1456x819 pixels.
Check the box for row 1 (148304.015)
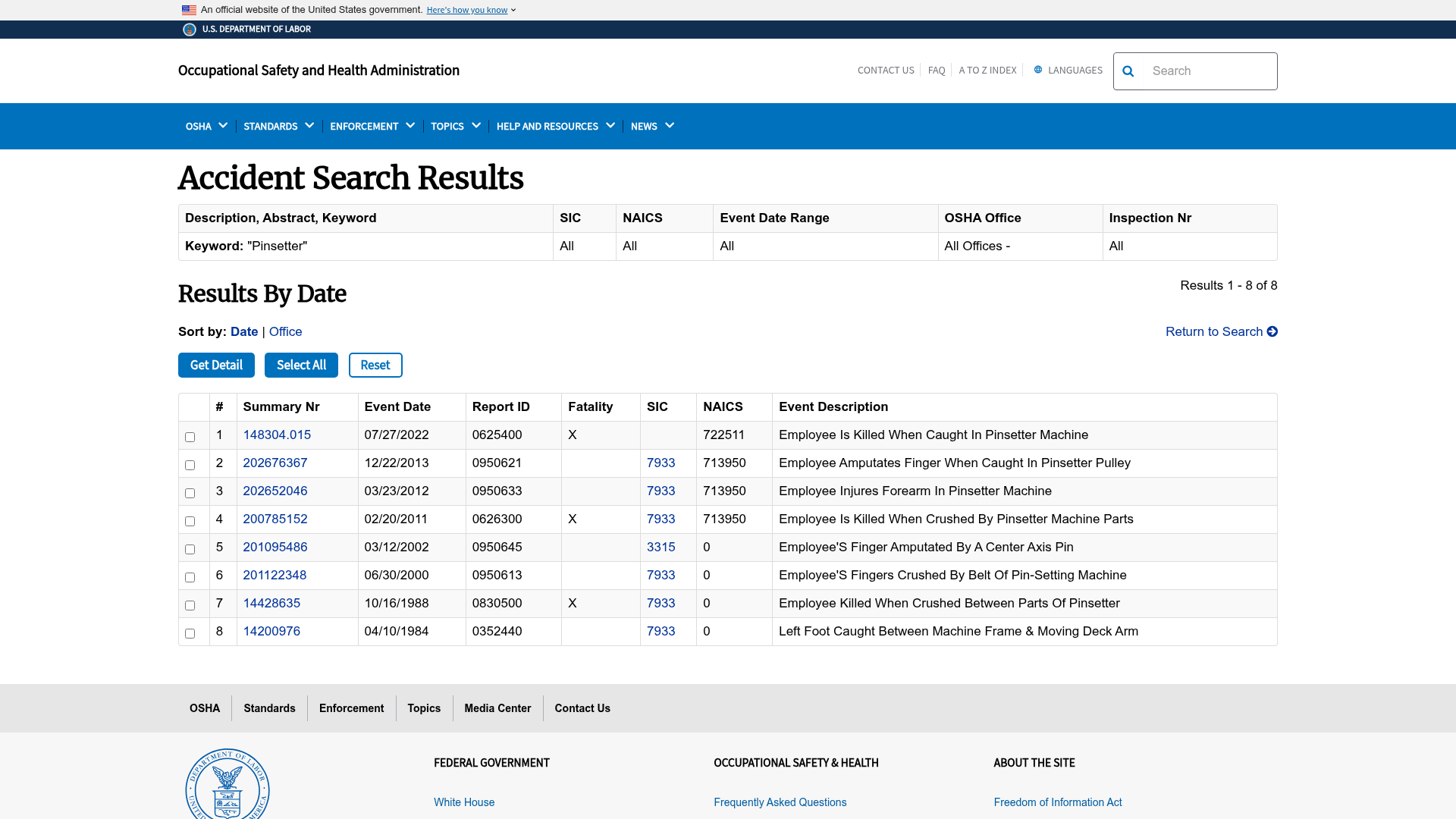click(x=190, y=437)
